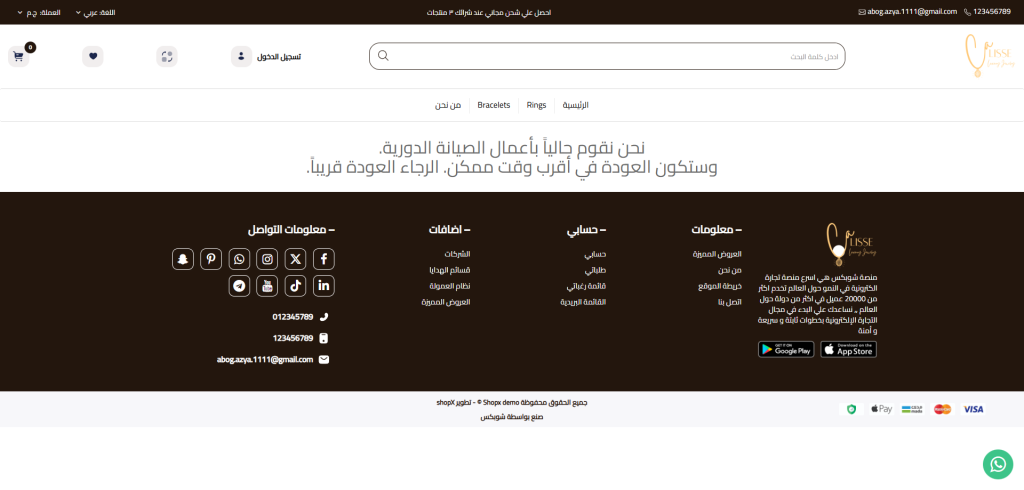The image size is (1024, 490).
Task: Select the Bracelets menu item
Action: click(x=493, y=104)
